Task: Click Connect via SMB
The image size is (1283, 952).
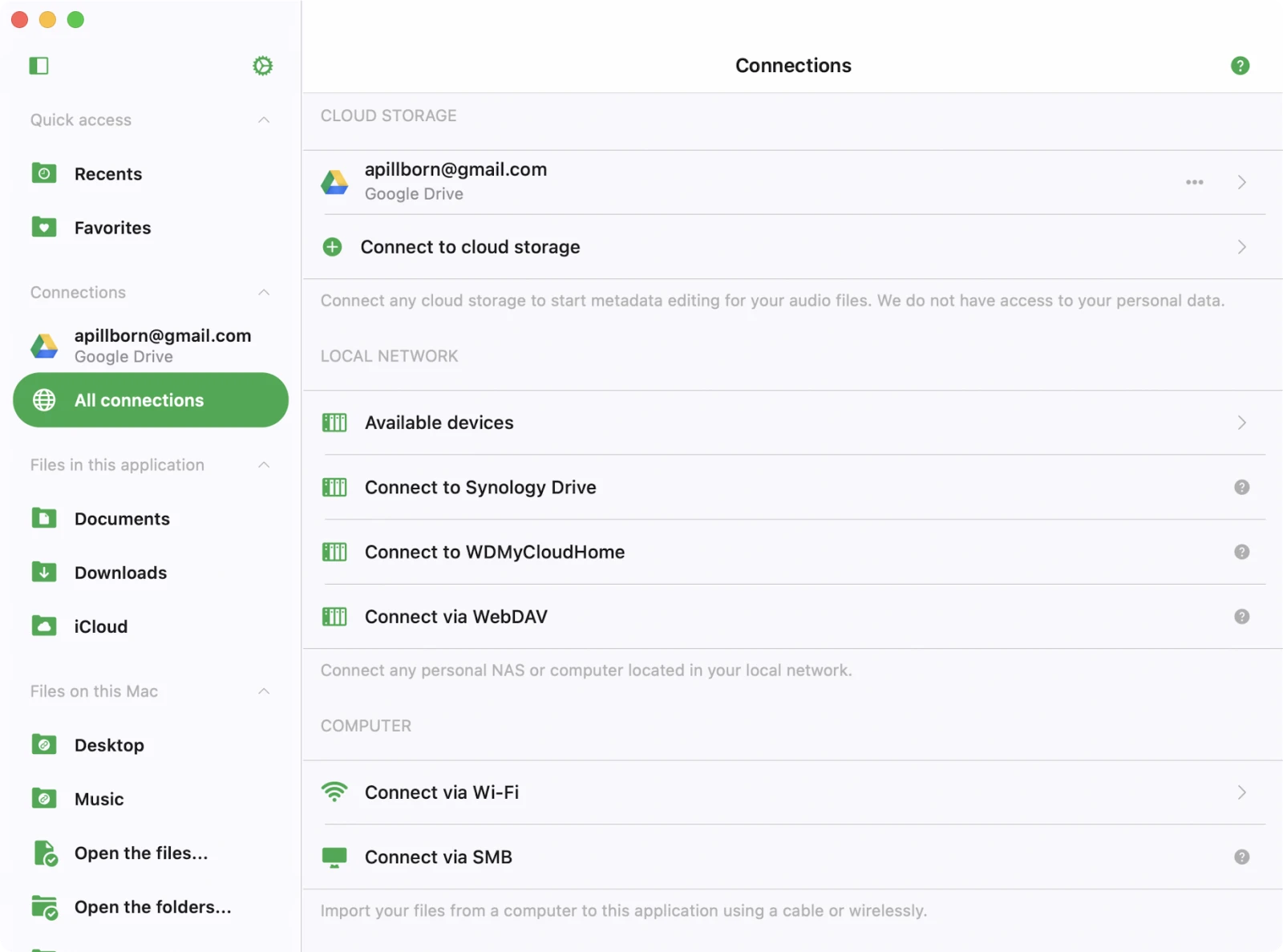Action: (x=438, y=857)
